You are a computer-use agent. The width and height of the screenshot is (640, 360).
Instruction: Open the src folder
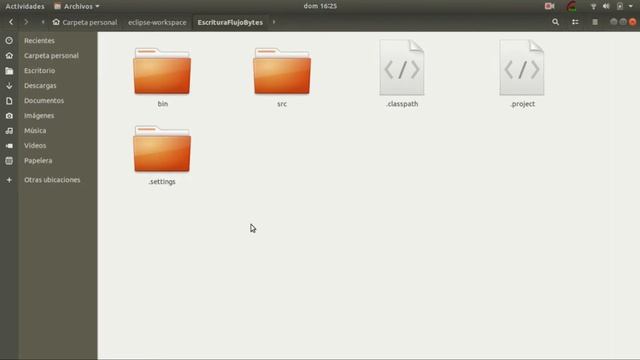point(282,71)
